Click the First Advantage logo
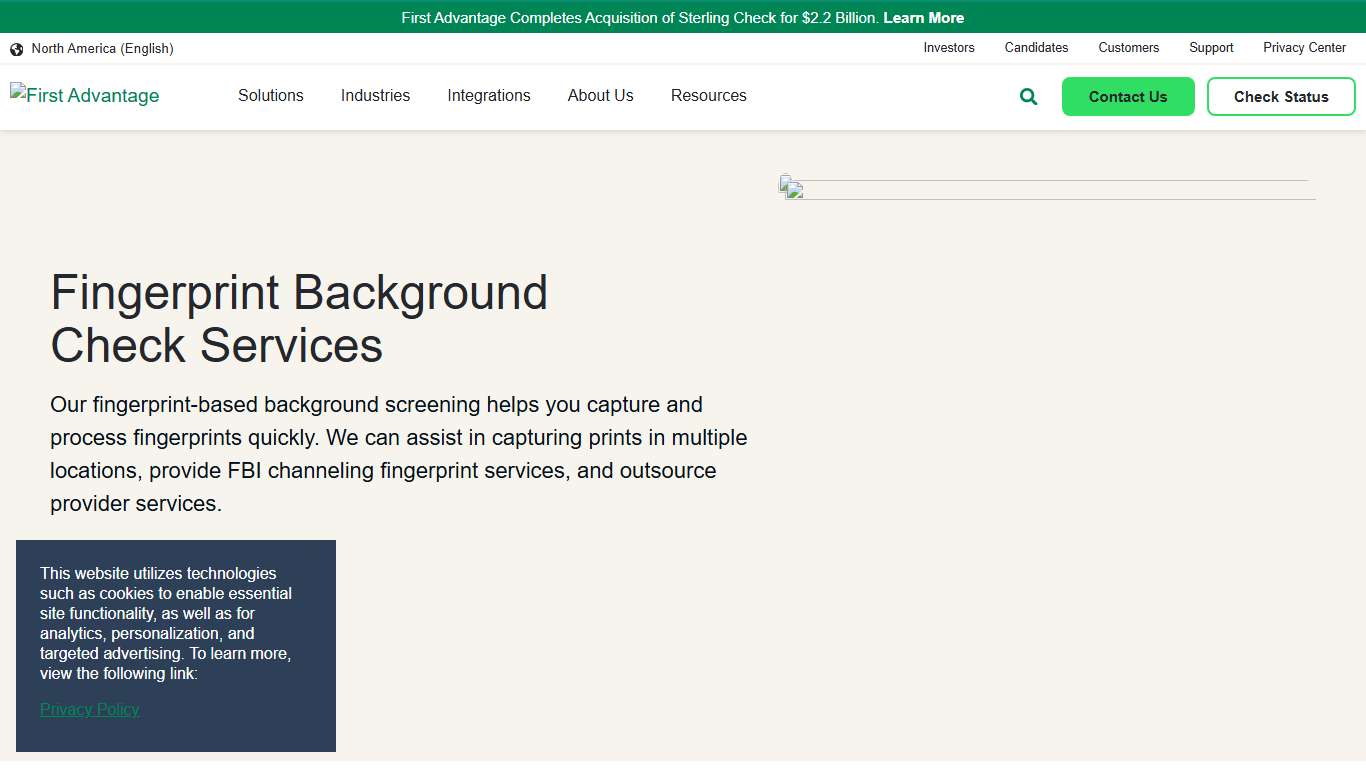This screenshot has width=1366, height=768. [84, 95]
